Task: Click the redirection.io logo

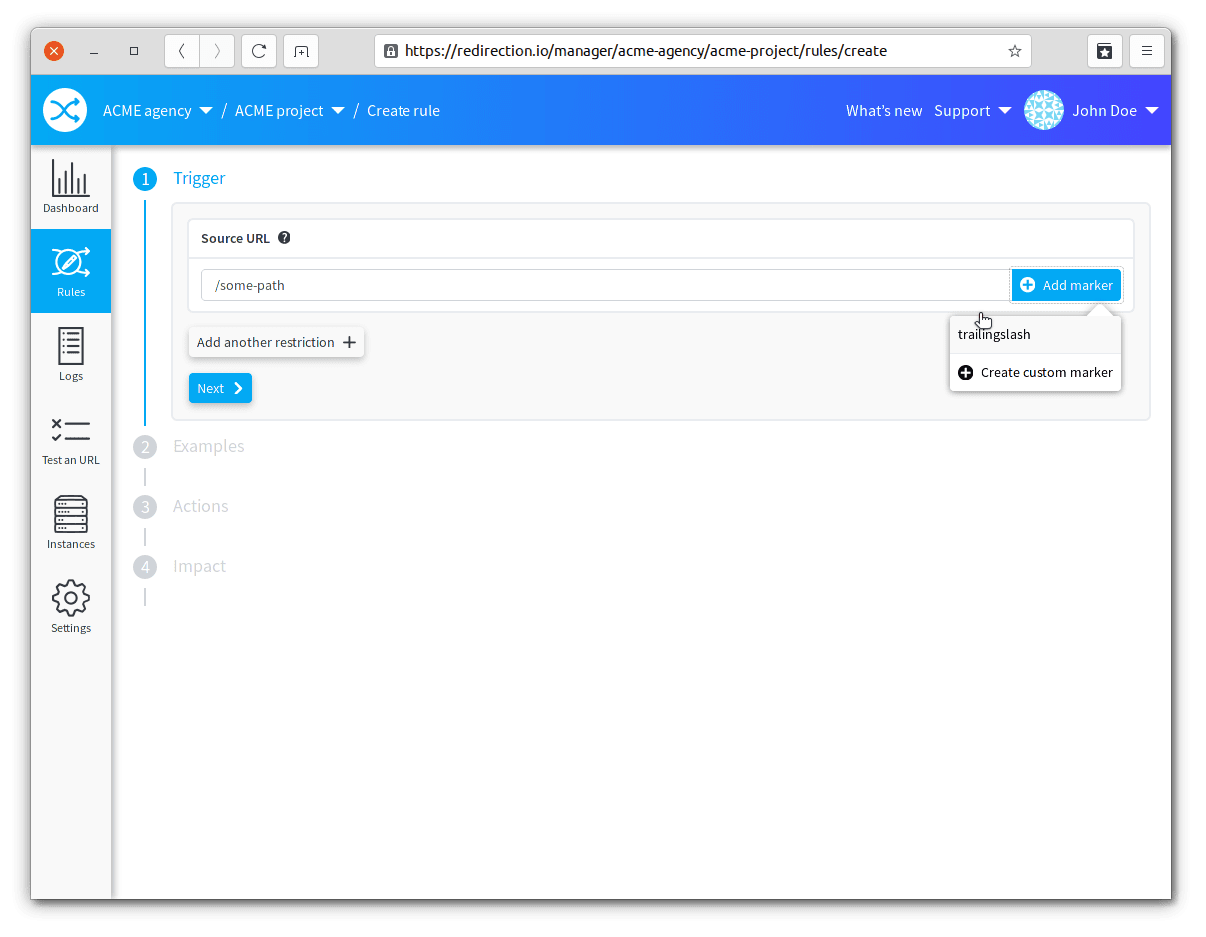Action: coord(64,110)
